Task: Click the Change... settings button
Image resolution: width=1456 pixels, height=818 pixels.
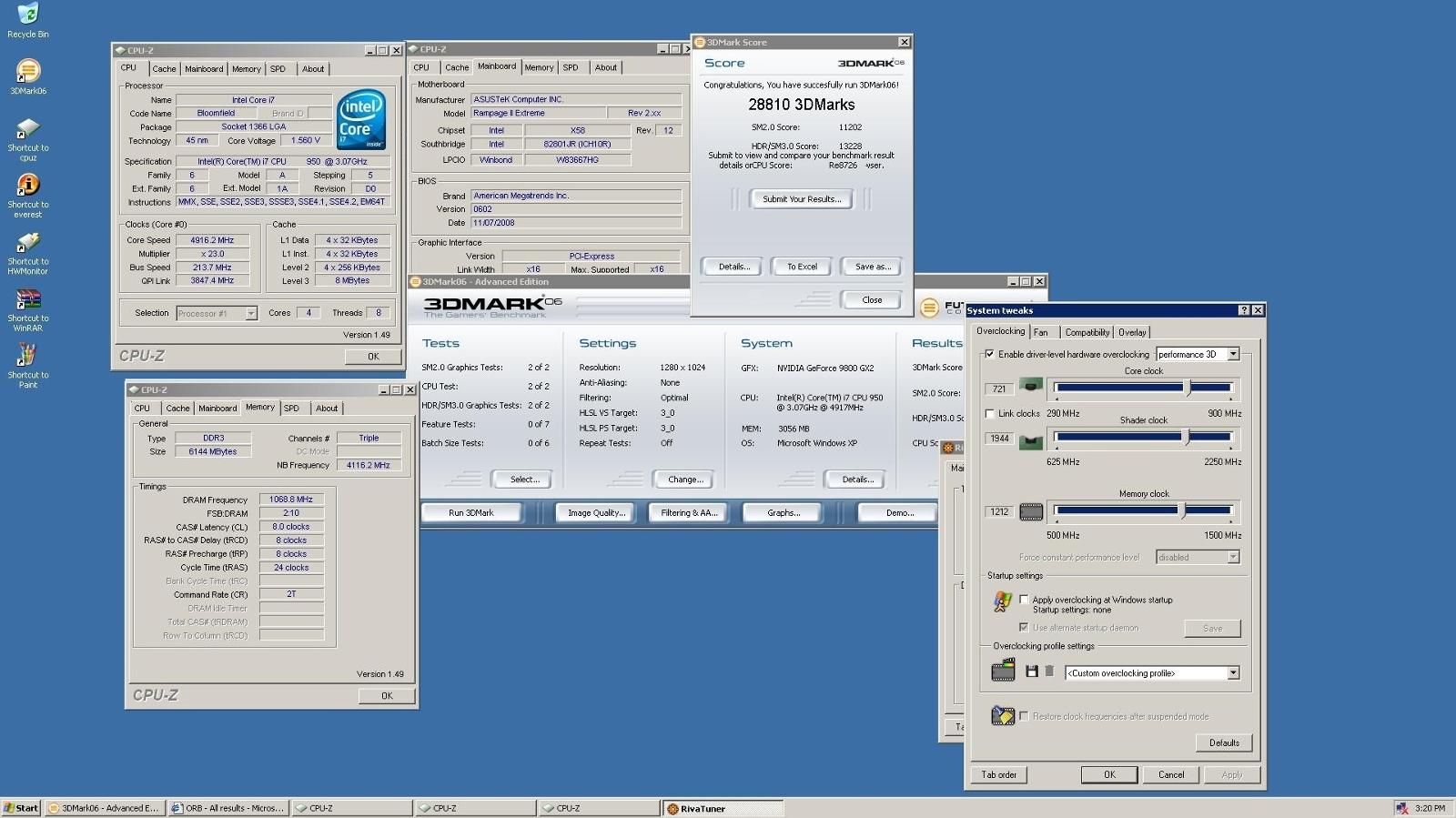Action: coord(685,480)
